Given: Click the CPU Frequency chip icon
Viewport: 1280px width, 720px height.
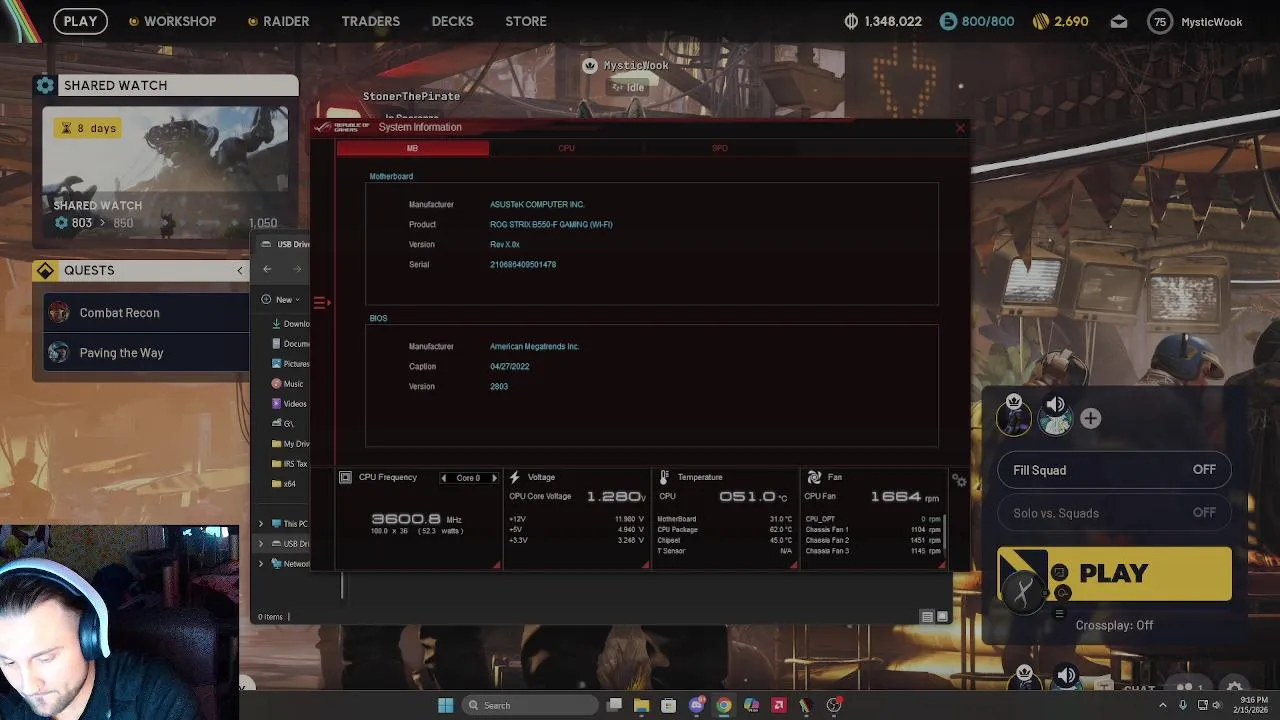Looking at the screenshot, I should pos(345,477).
